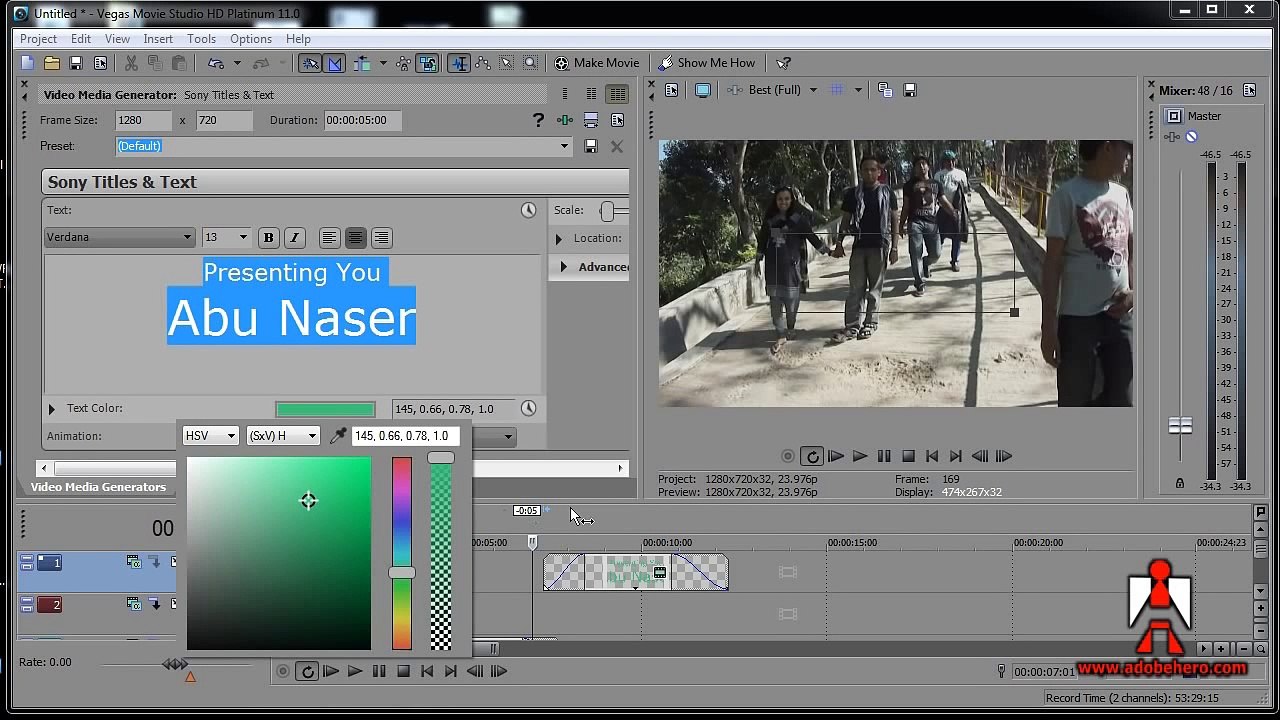
Task: Open the Help menu
Action: point(298,39)
